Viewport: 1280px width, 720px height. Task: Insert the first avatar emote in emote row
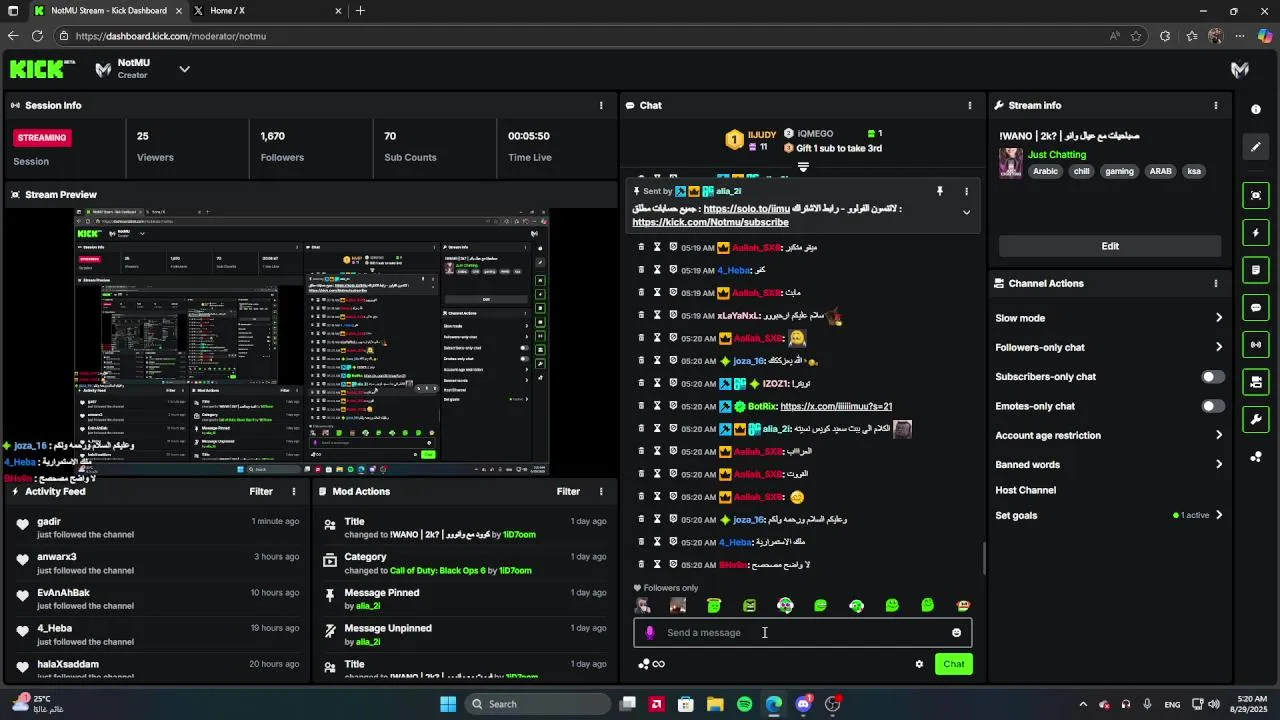pos(643,605)
